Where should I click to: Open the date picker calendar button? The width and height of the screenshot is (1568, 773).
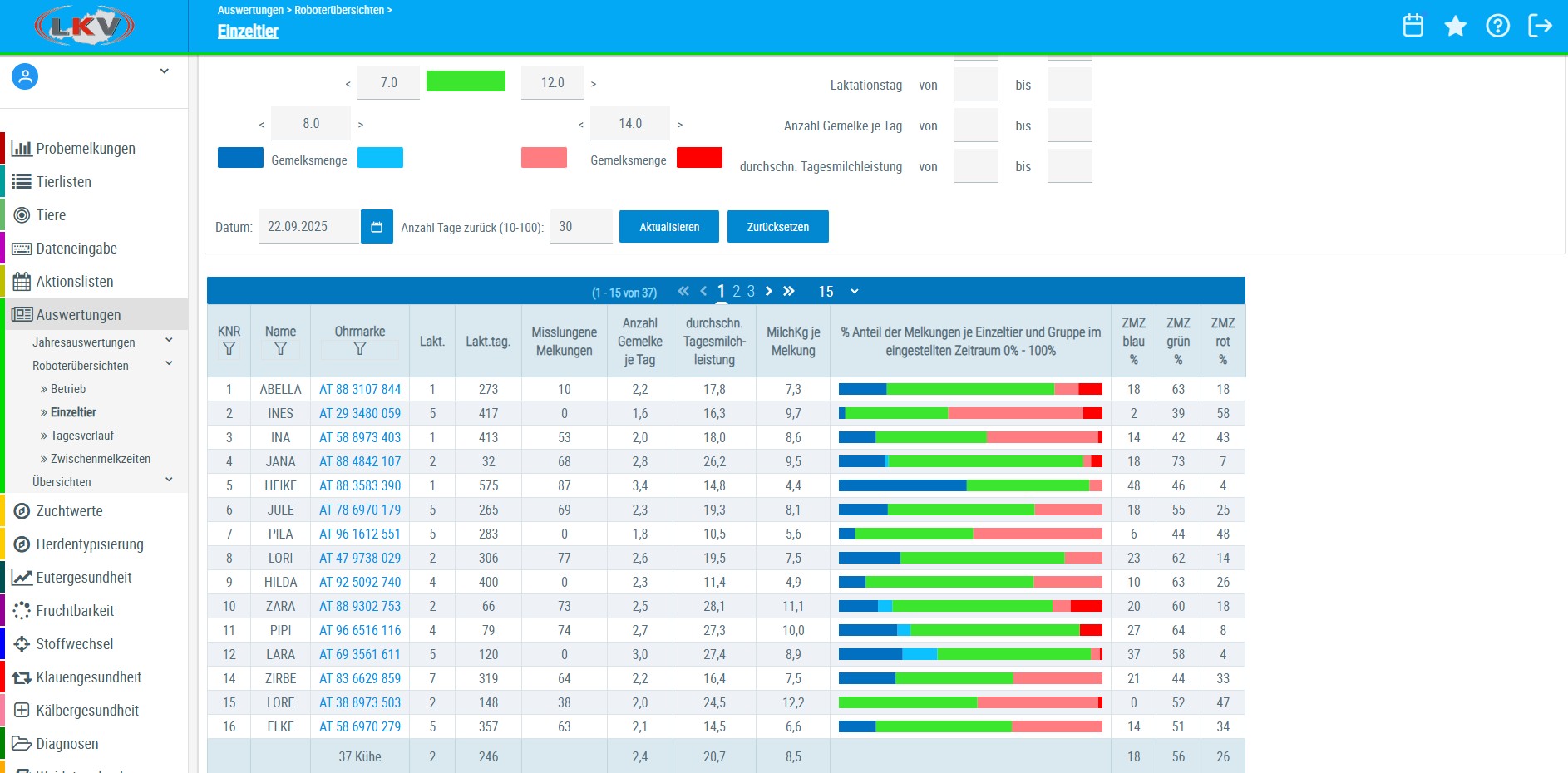tap(377, 227)
